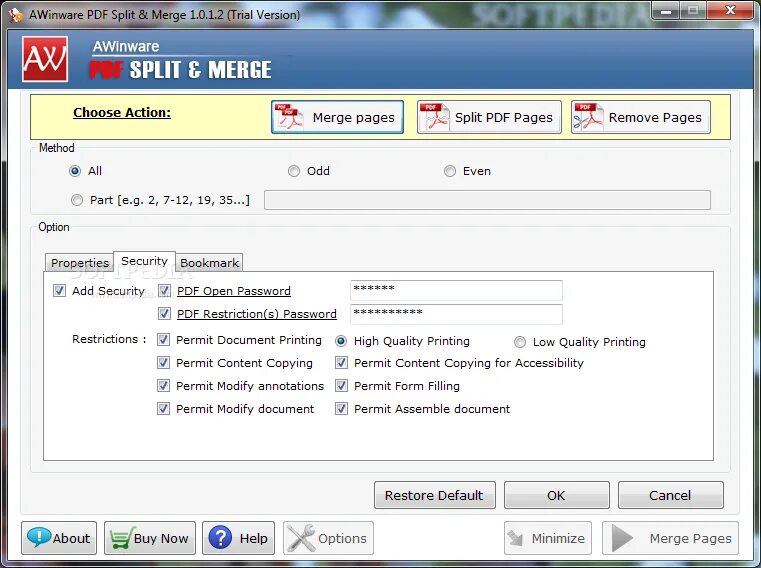Switch to the Properties tab

coord(80,263)
